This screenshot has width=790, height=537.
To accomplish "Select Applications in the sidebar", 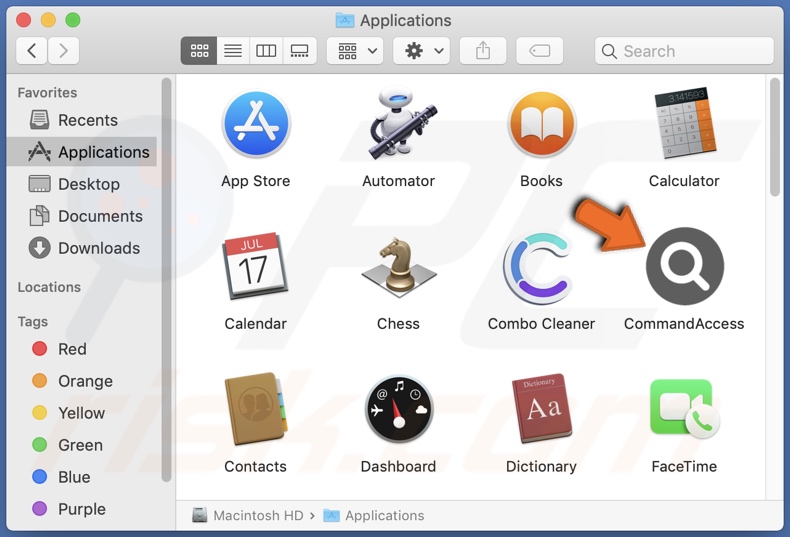I will coord(82,152).
